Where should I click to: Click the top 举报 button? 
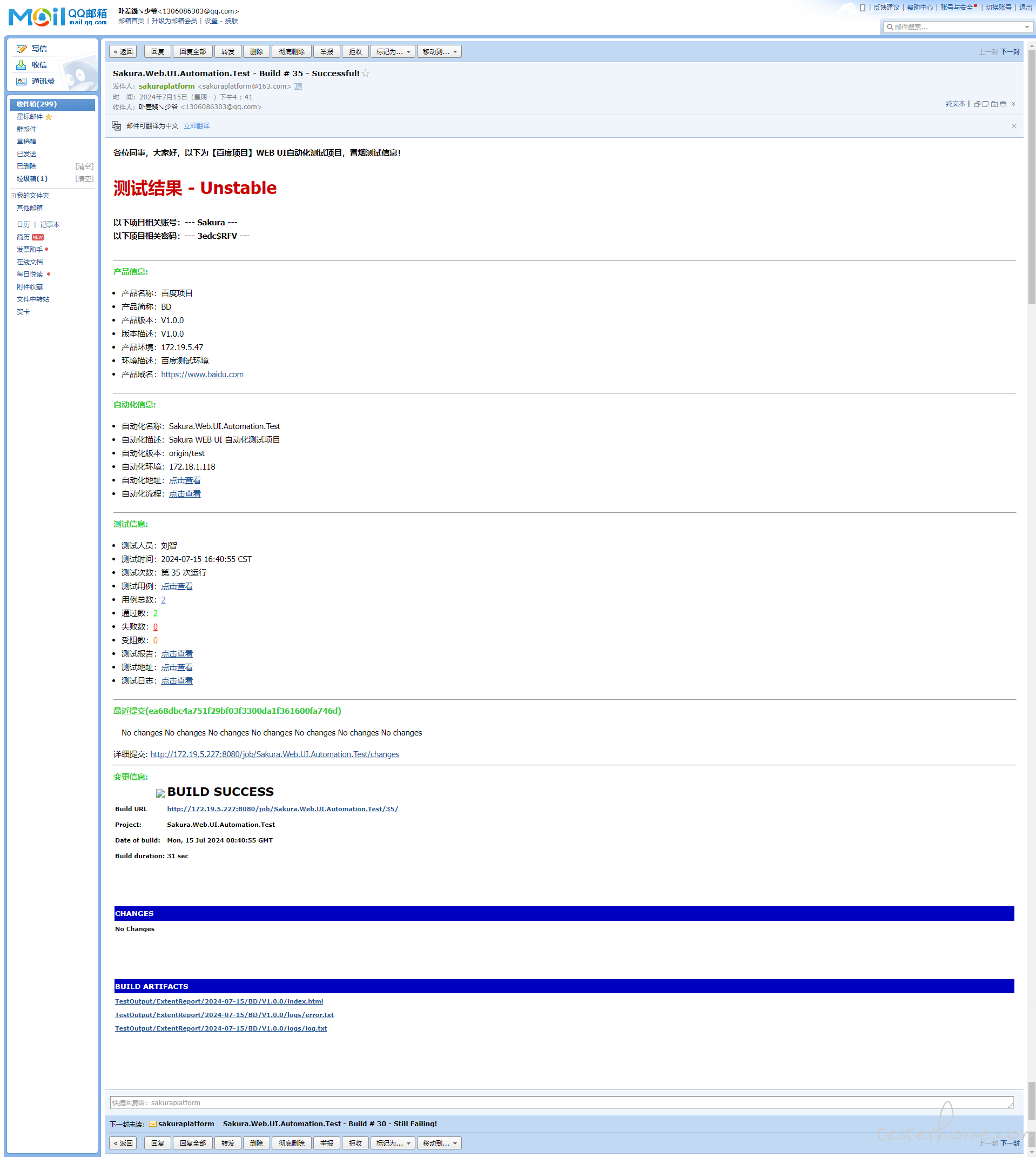327,52
